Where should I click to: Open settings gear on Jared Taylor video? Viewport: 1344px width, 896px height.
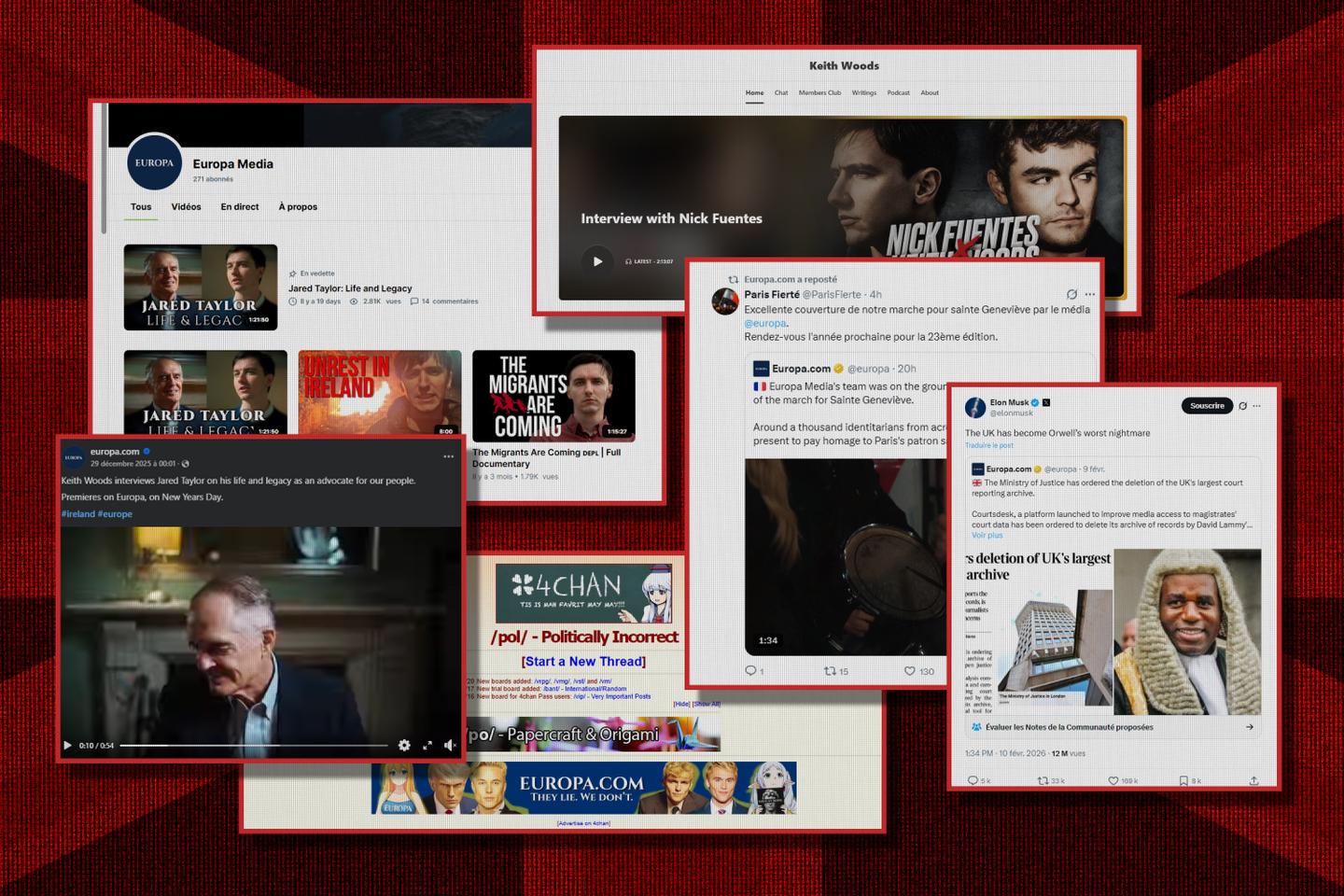coord(404,745)
